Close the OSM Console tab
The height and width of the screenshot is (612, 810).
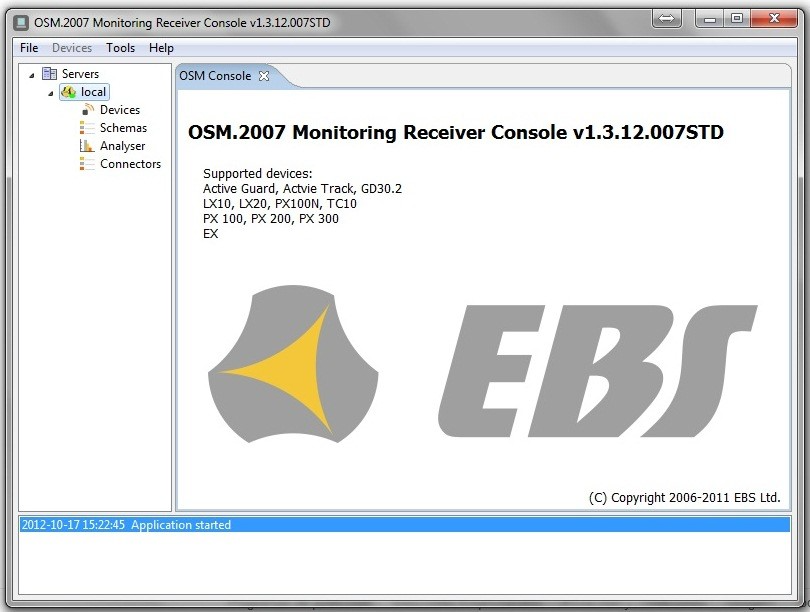tap(264, 76)
